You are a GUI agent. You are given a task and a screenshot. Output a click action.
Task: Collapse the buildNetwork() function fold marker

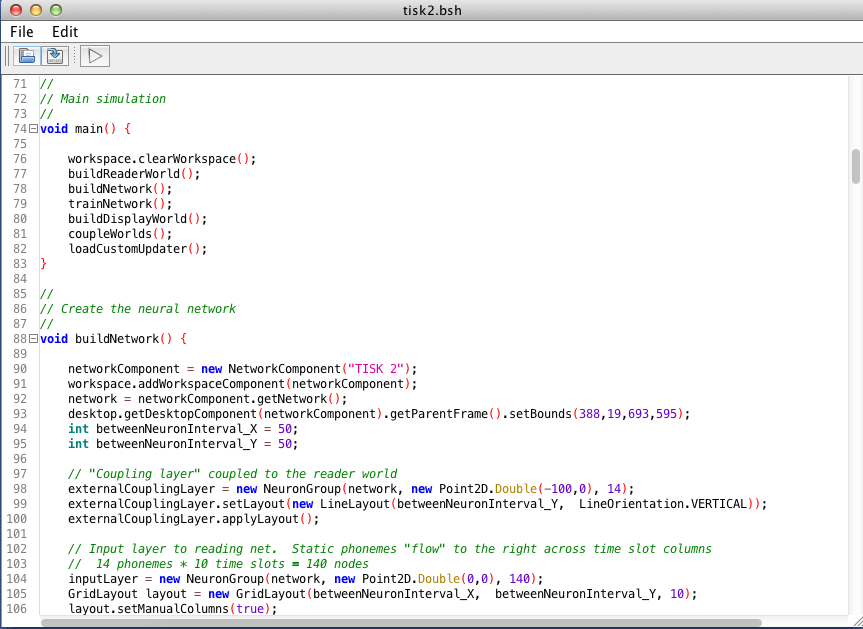click(x=33, y=338)
